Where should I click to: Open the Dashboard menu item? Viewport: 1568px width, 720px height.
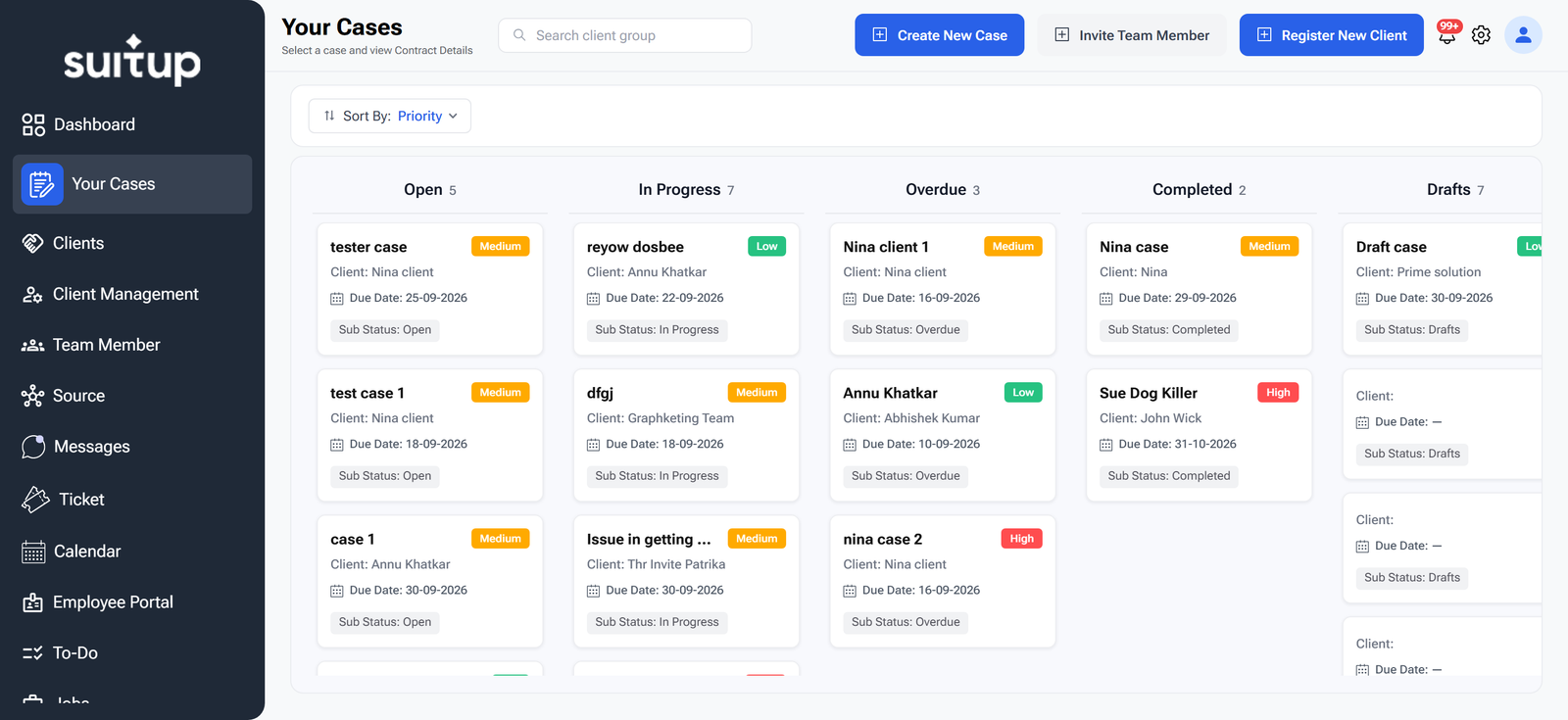[x=132, y=124]
